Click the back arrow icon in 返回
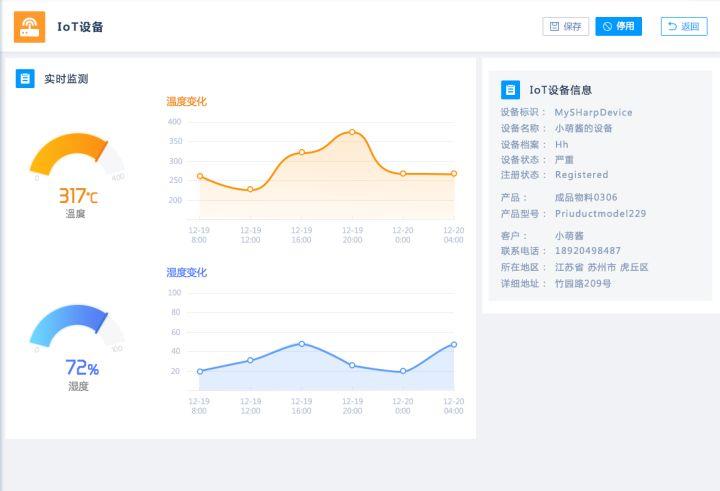The height and width of the screenshot is (491, 720). click(x=672, y=27)
